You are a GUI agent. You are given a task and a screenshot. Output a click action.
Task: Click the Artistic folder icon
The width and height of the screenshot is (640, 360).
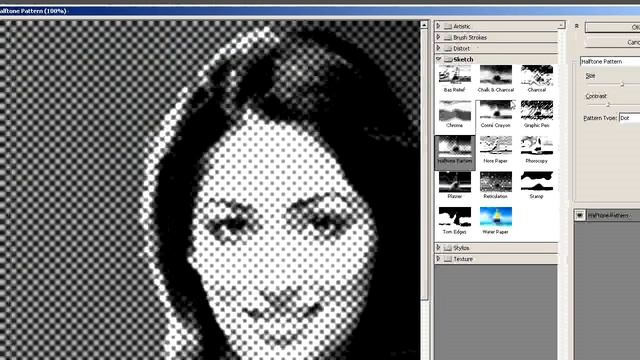448,26
